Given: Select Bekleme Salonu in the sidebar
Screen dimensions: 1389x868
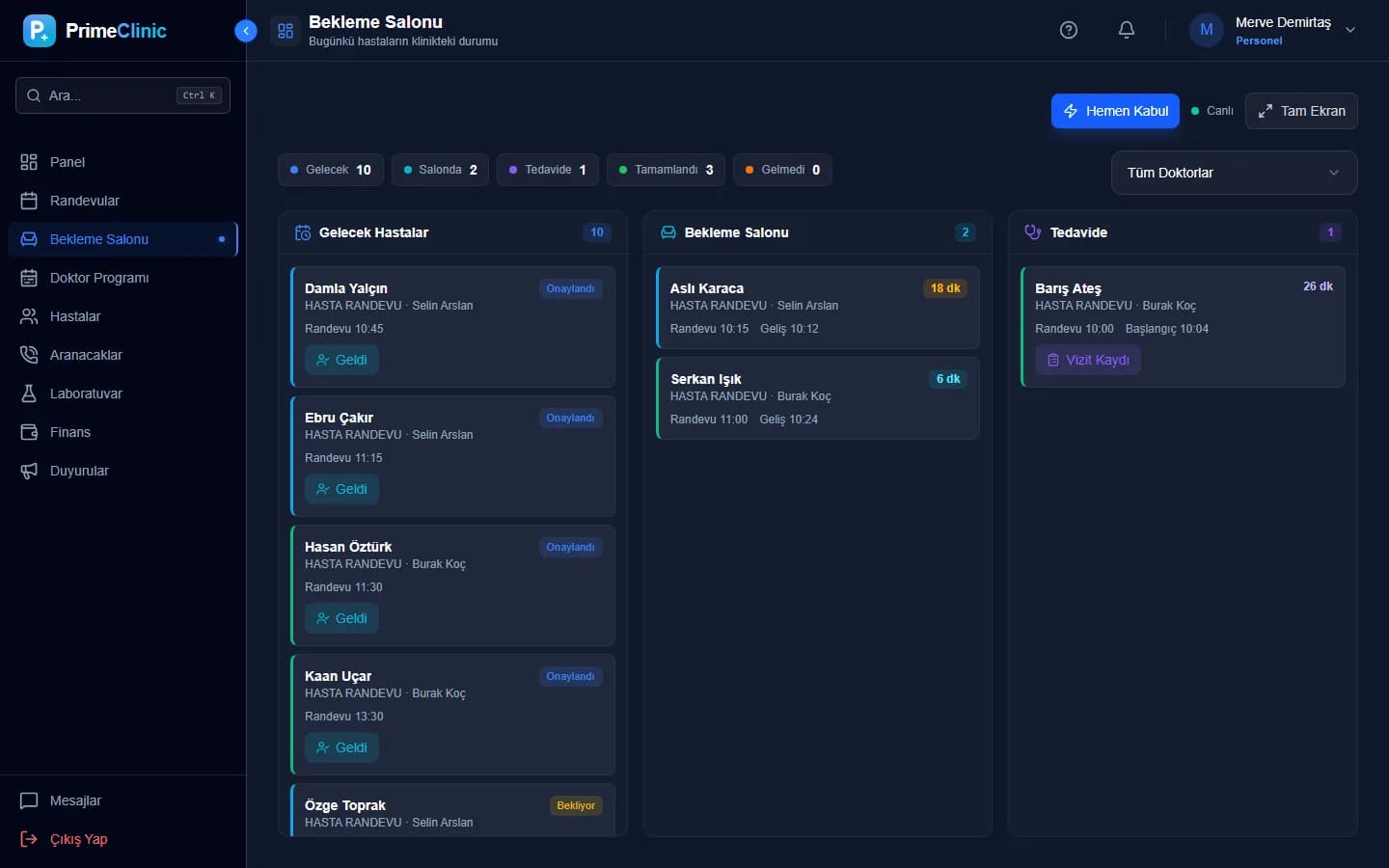Looking at the screenshot, I should point(123,239).
